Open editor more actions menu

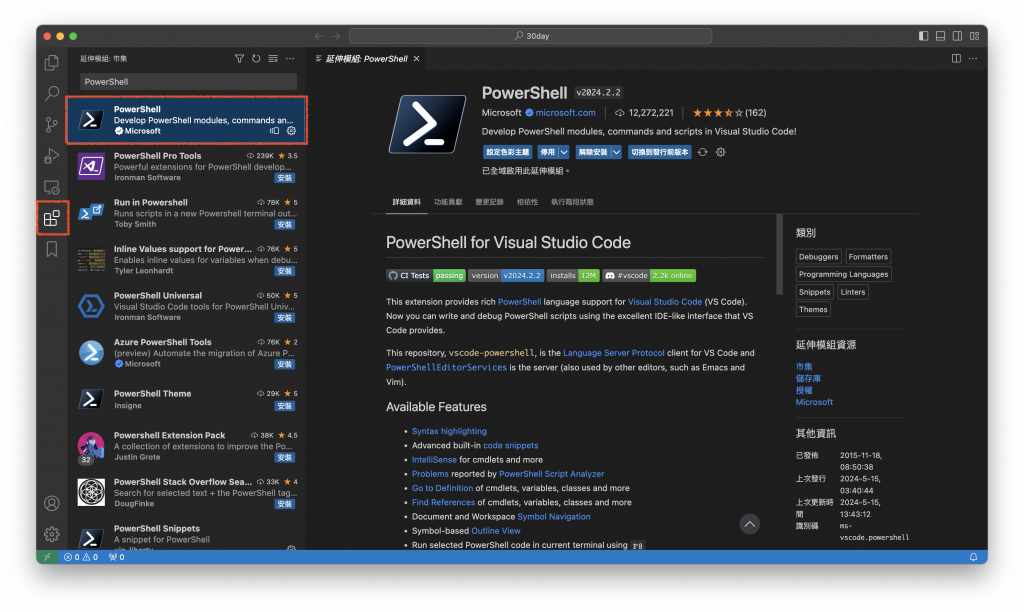(973, 59)
